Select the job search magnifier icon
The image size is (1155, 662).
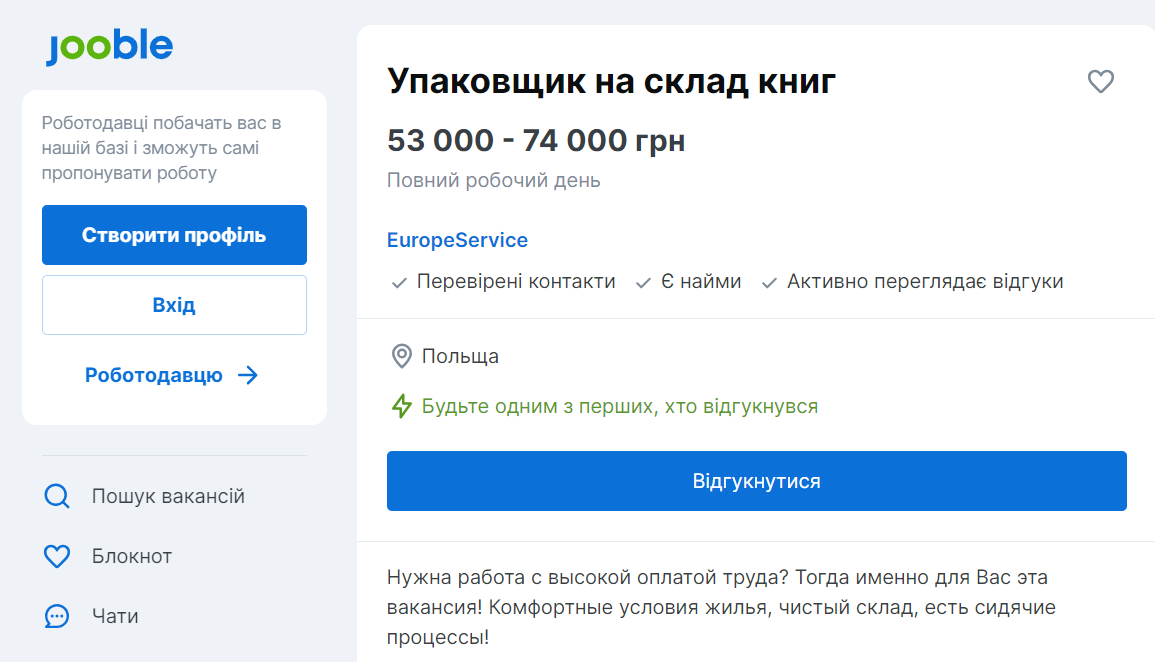point(57,495)
